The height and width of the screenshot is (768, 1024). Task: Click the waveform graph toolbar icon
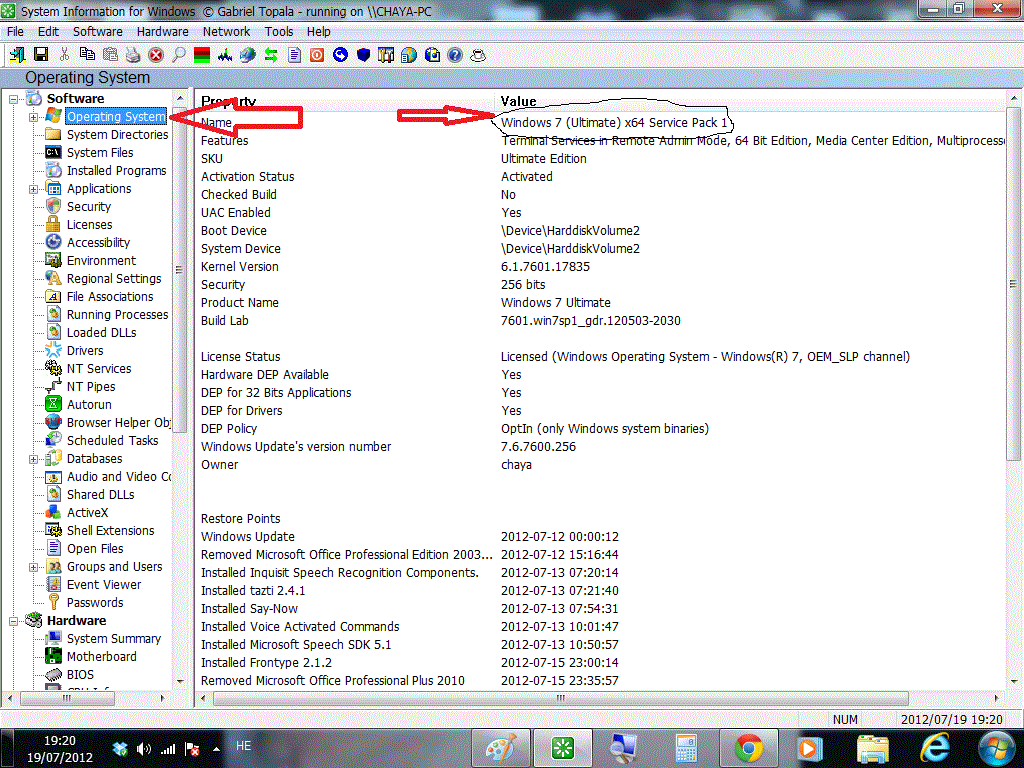click(225, 55)
